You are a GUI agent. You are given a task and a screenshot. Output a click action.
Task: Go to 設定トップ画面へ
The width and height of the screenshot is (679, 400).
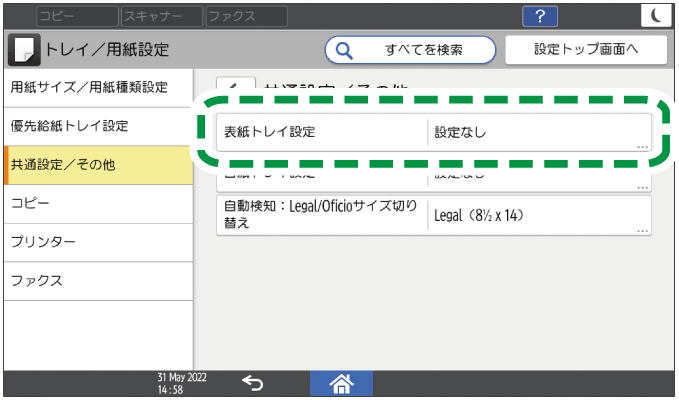point(586,50)
